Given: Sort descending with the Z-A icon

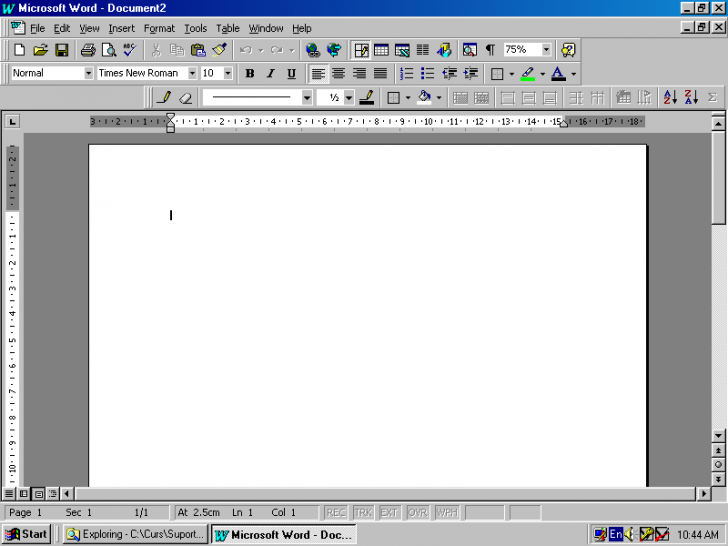Looking at the screenshot, I should point(691,98).
